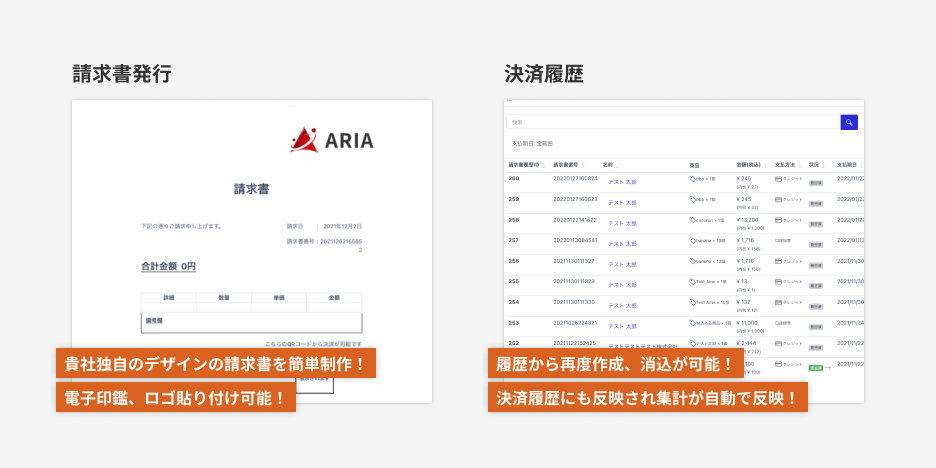The width and height of the screenshot is (936, 468).
Task: Click the ¥ 11,000 amount cell
Action: [749, 323]
